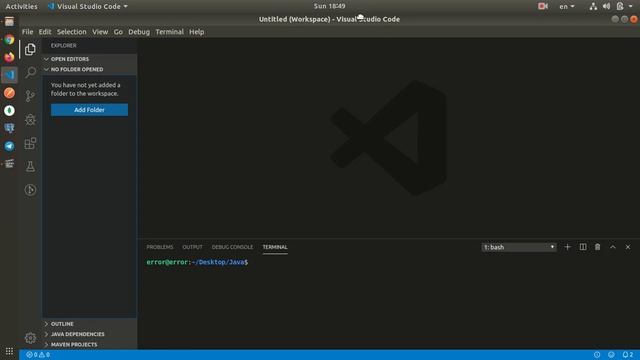Click the green MongoDB Compass dock icon
Image resolution: width=640 pixels, height=360 pixels.
(x=9, y=111)
